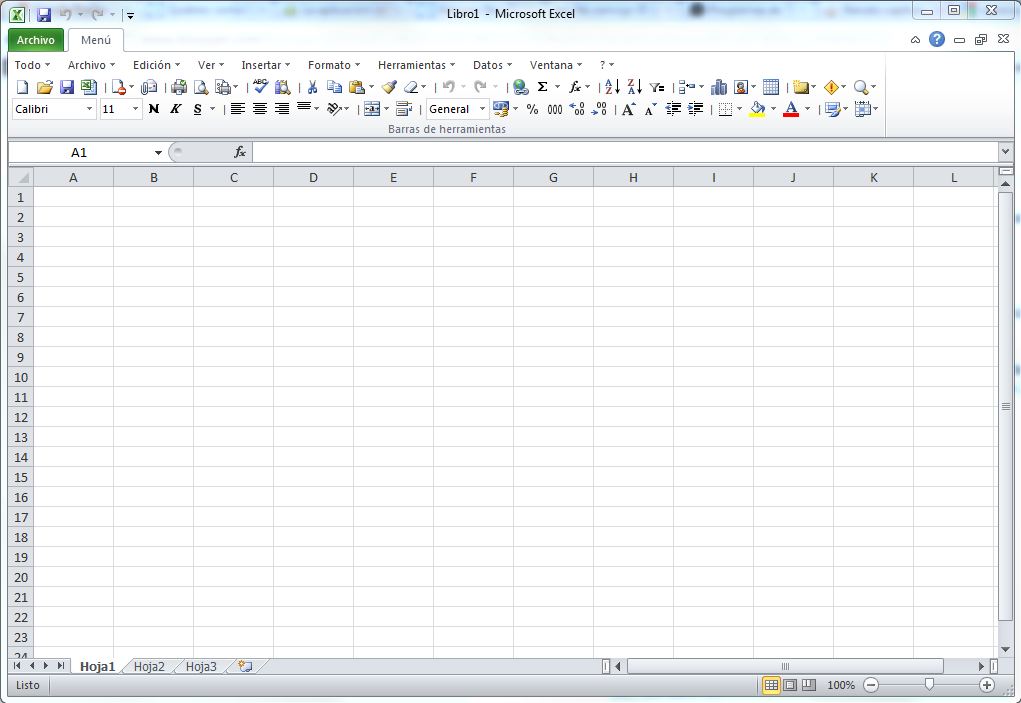Run the spelling checker
This screenshot has height=703, width=1021.
tap(260, 87)
